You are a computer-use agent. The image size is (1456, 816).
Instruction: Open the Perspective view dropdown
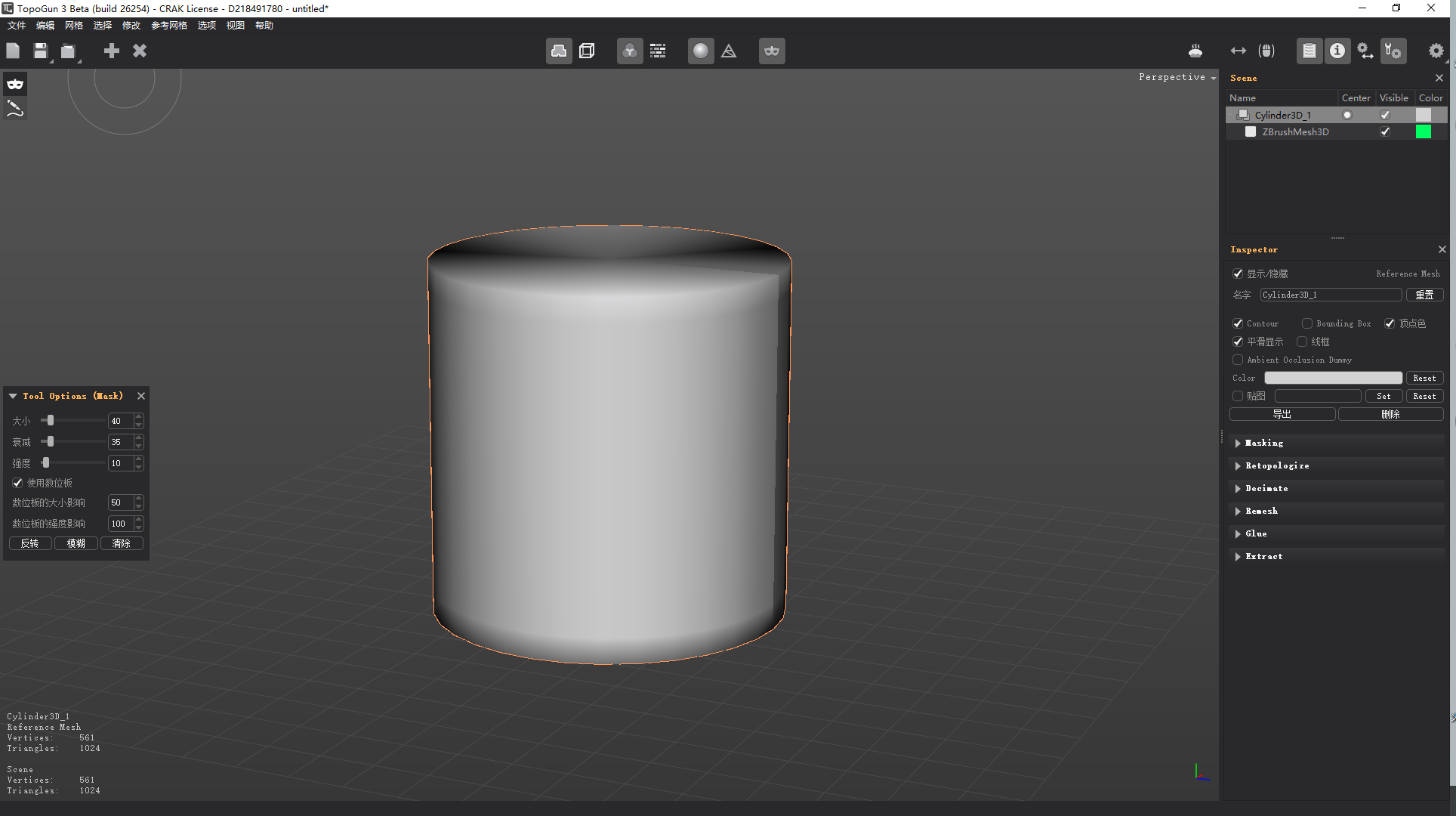tap(1177, 77)
